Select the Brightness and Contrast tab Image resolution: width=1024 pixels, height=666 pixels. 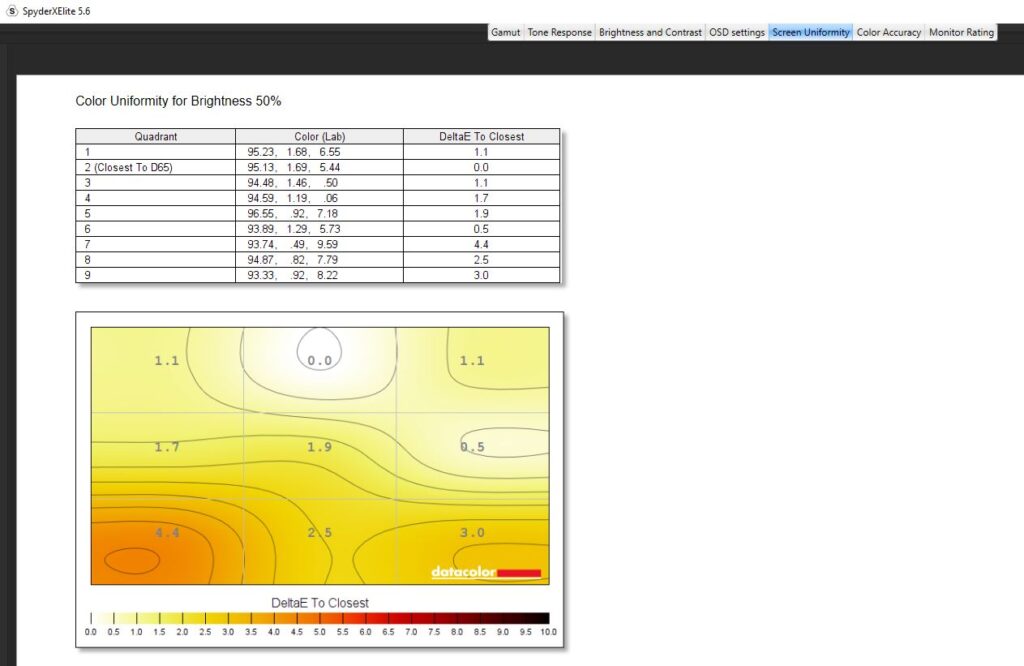click(650, 32)
